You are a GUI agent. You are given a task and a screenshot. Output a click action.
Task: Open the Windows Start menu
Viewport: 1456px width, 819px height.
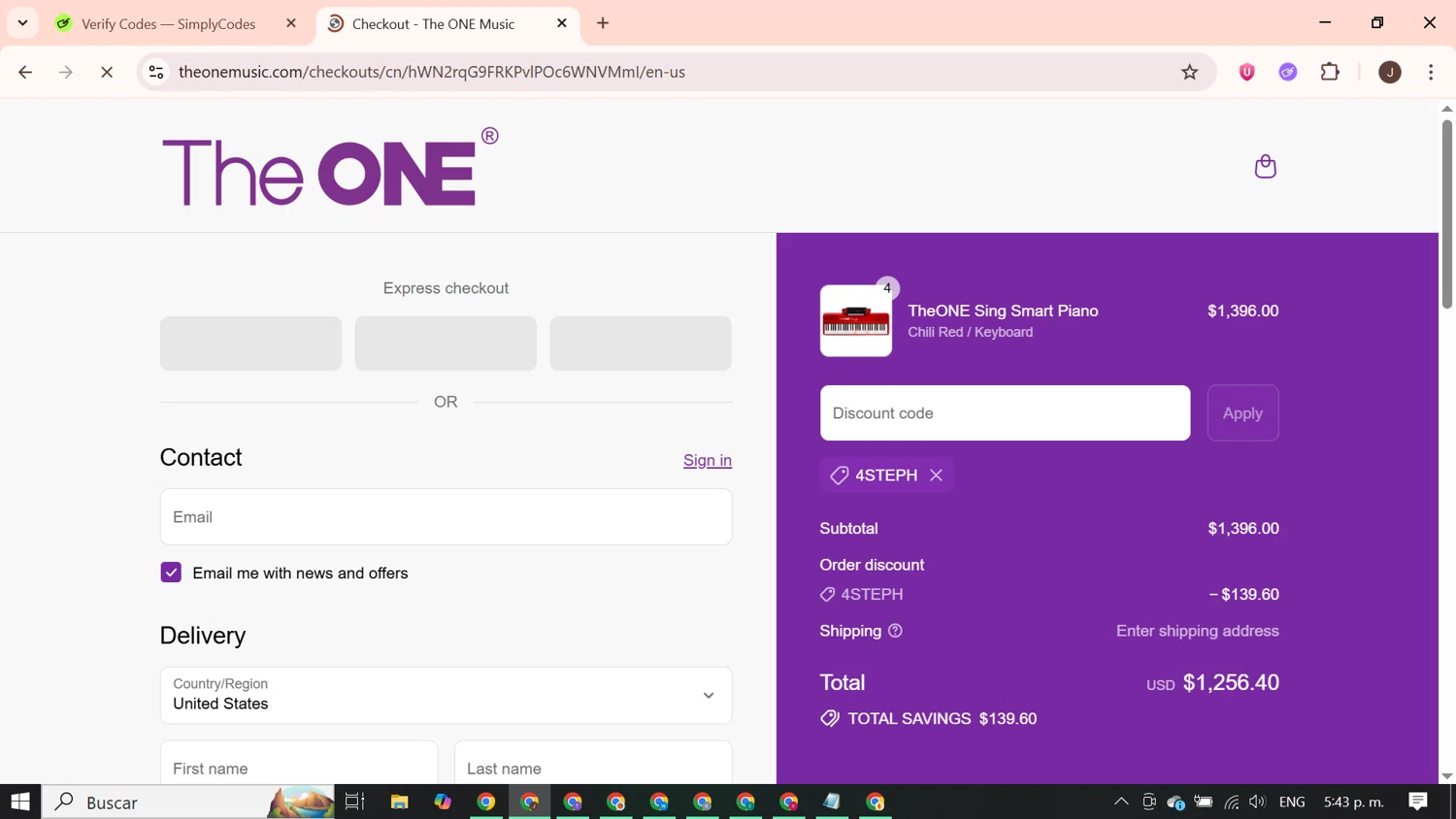point(20,802)
